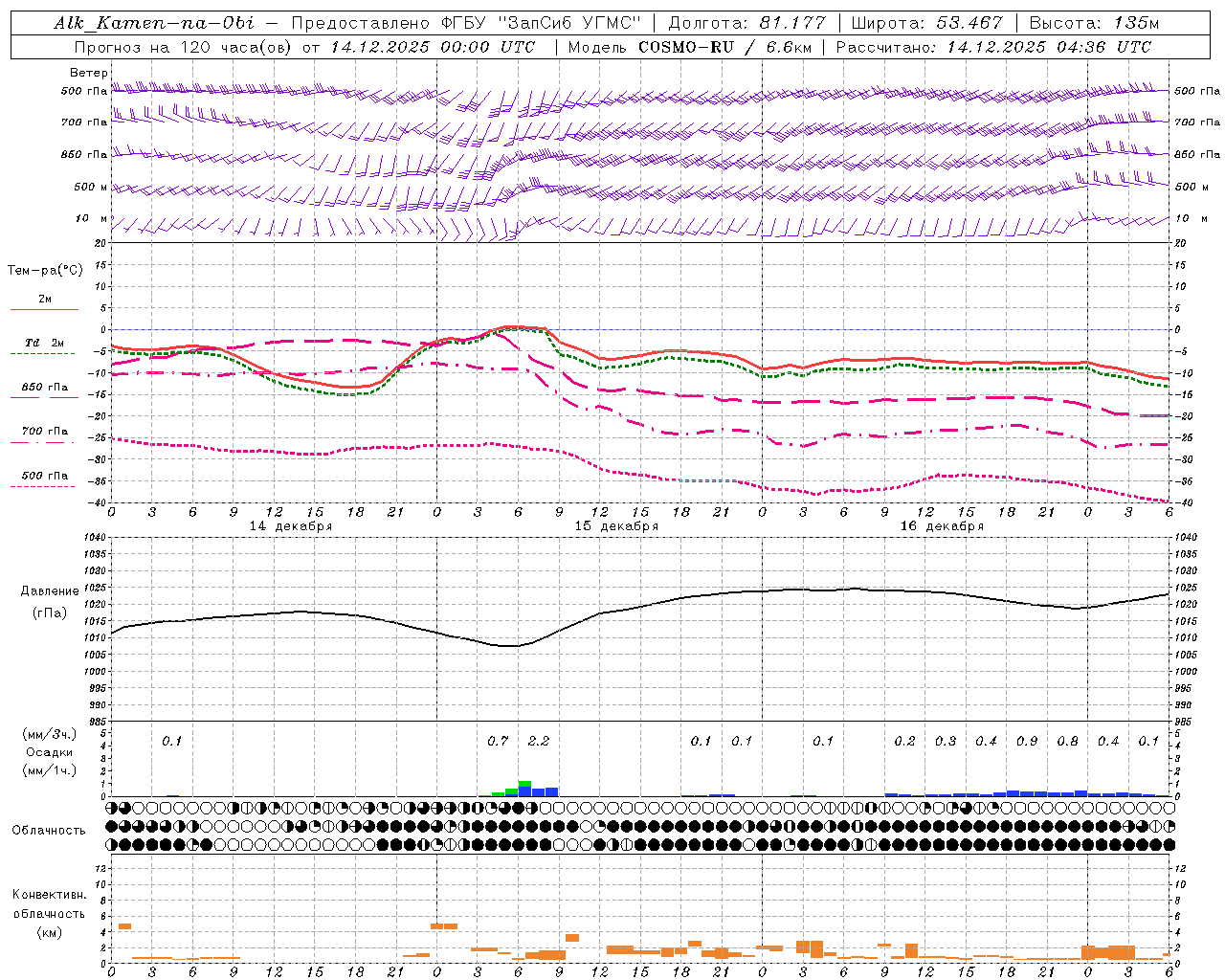Click the (мм/1ч.) precipitation unit label

(x=50, y=770)
